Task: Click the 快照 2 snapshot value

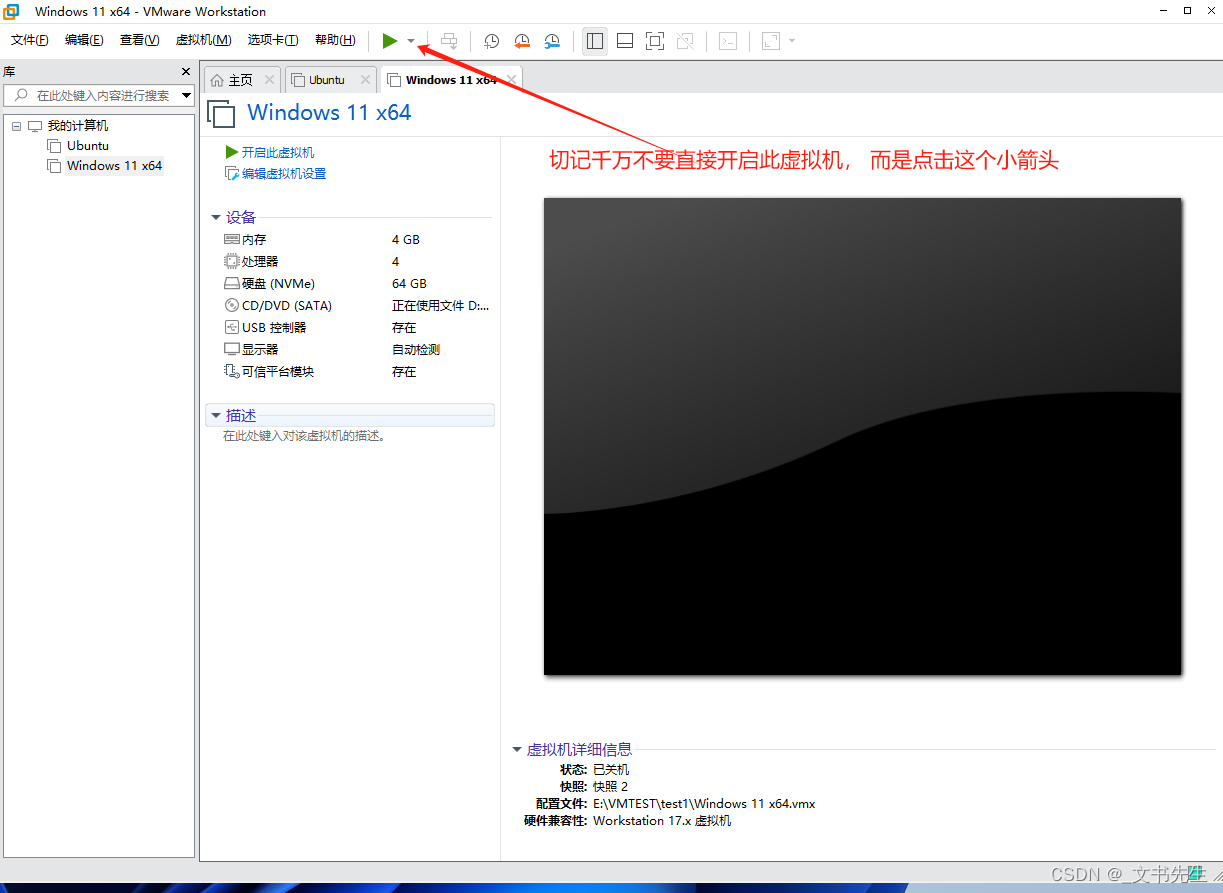Action: [x=611, y=787]
